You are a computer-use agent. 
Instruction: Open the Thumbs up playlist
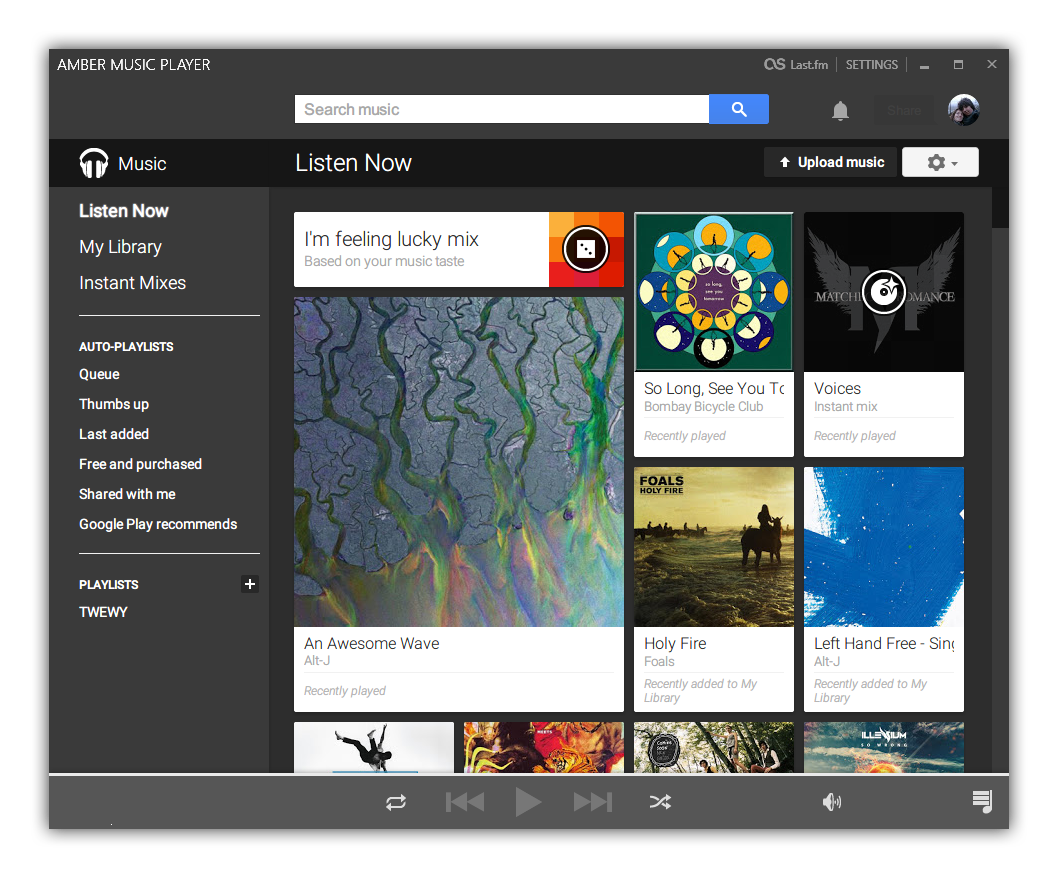click(113, 404)
